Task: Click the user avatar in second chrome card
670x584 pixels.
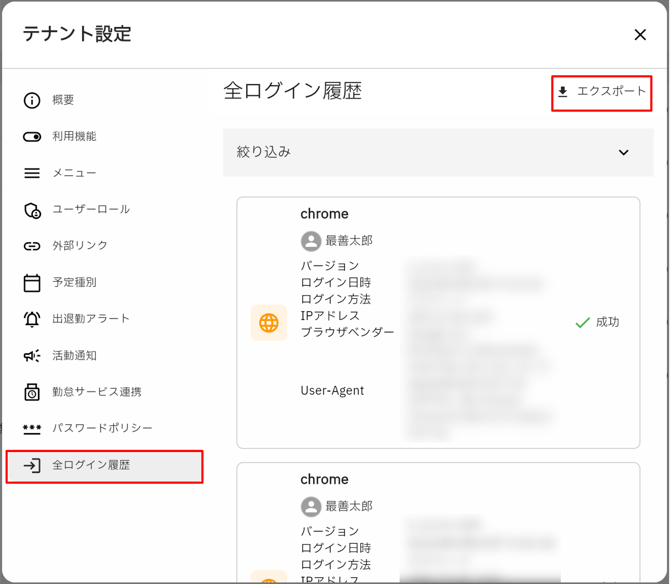Action: click(x=311, y=507)
